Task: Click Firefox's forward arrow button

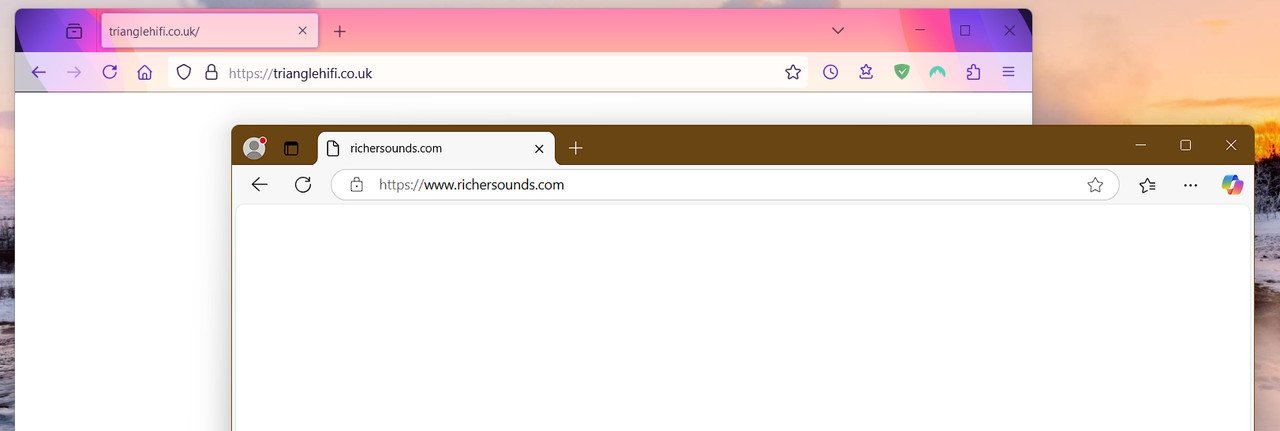Action: pos(74,72)
